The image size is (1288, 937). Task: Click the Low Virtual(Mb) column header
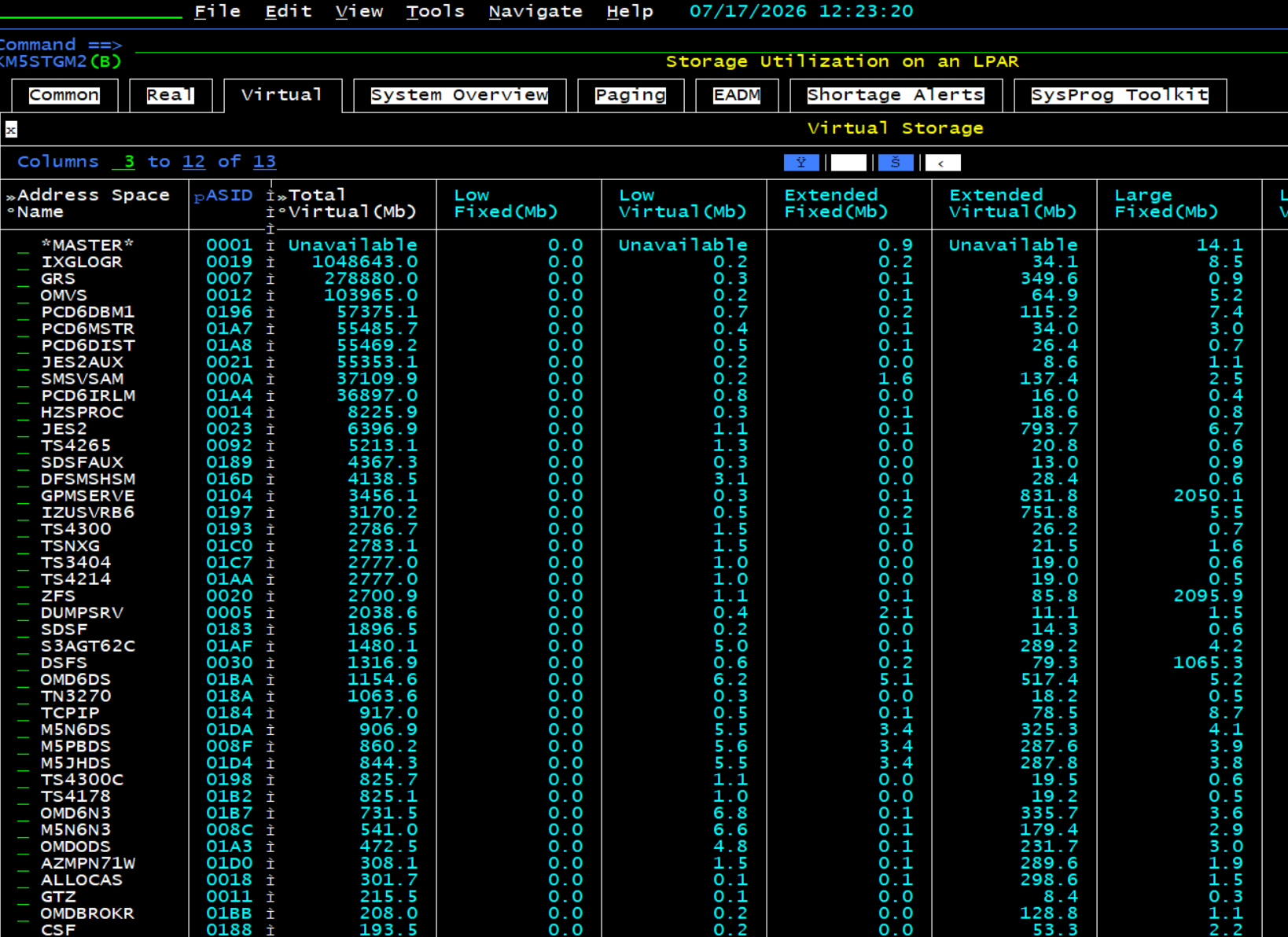(683, 204)
